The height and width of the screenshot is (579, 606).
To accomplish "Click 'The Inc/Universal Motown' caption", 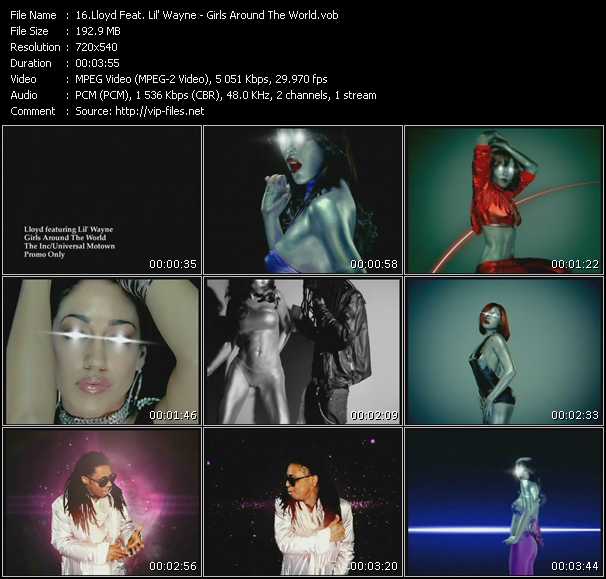I will [70, 246].
